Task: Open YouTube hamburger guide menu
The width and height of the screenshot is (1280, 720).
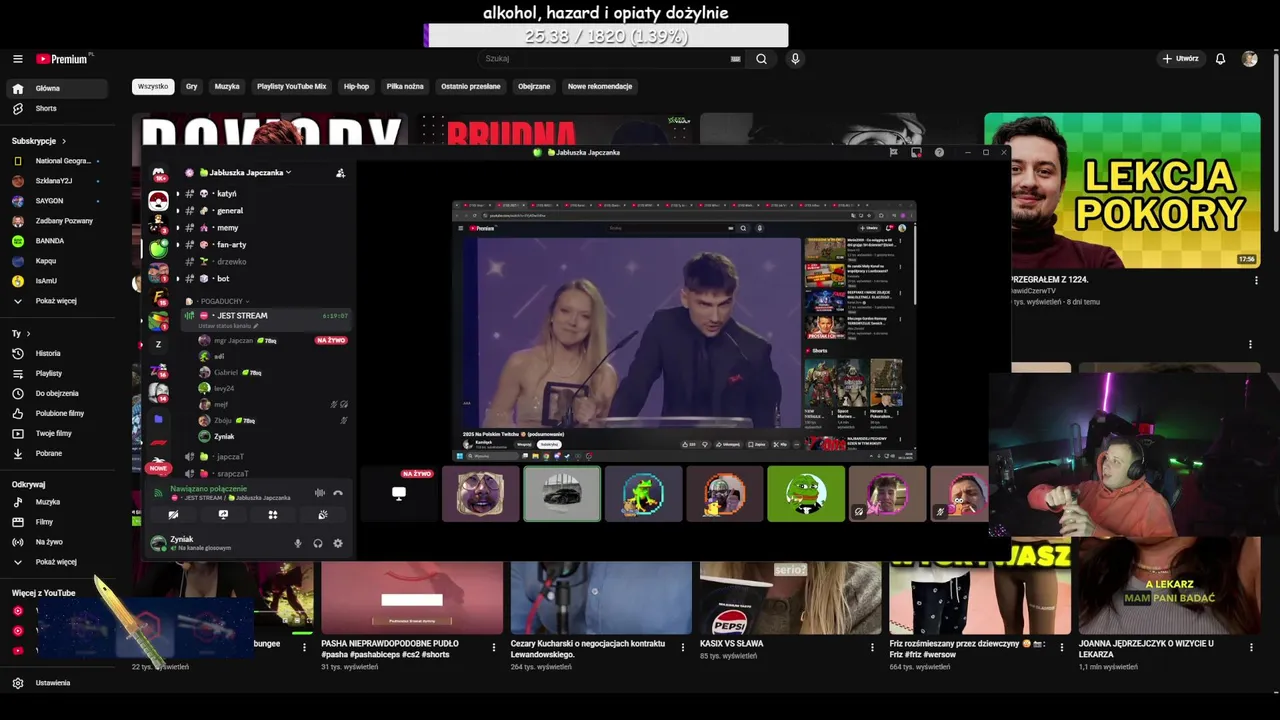Action: point(17,59)
